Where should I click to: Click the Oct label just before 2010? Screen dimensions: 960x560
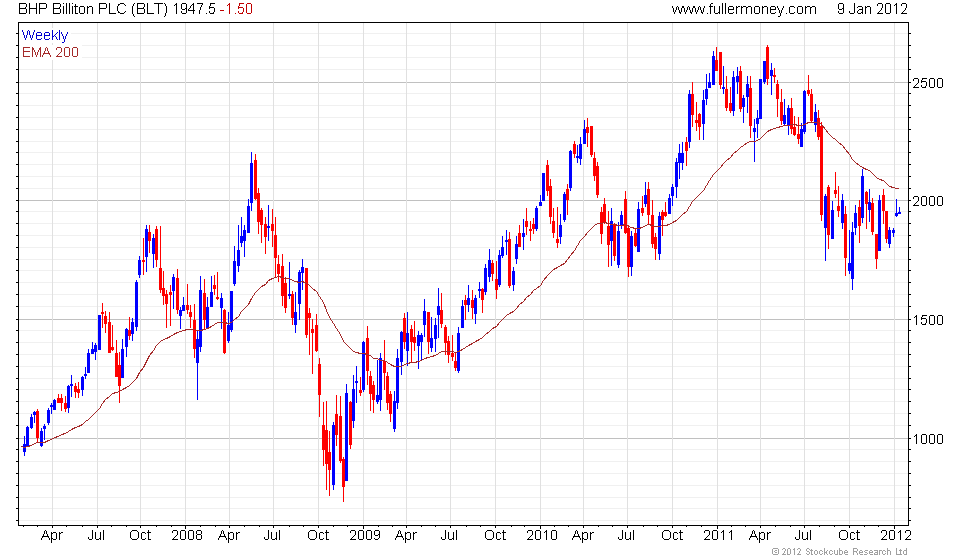click(495, 536)
